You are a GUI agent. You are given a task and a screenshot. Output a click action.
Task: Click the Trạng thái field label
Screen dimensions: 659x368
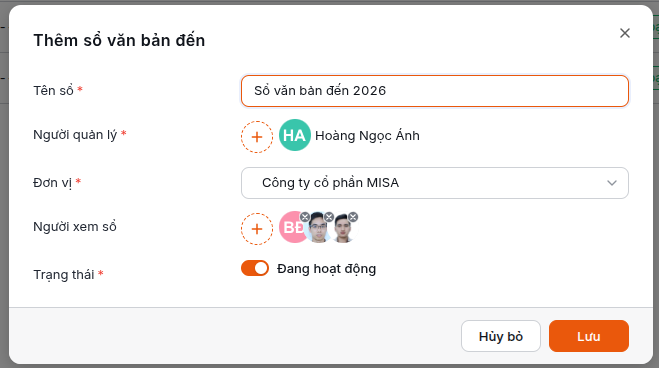(x=64, y=275)
